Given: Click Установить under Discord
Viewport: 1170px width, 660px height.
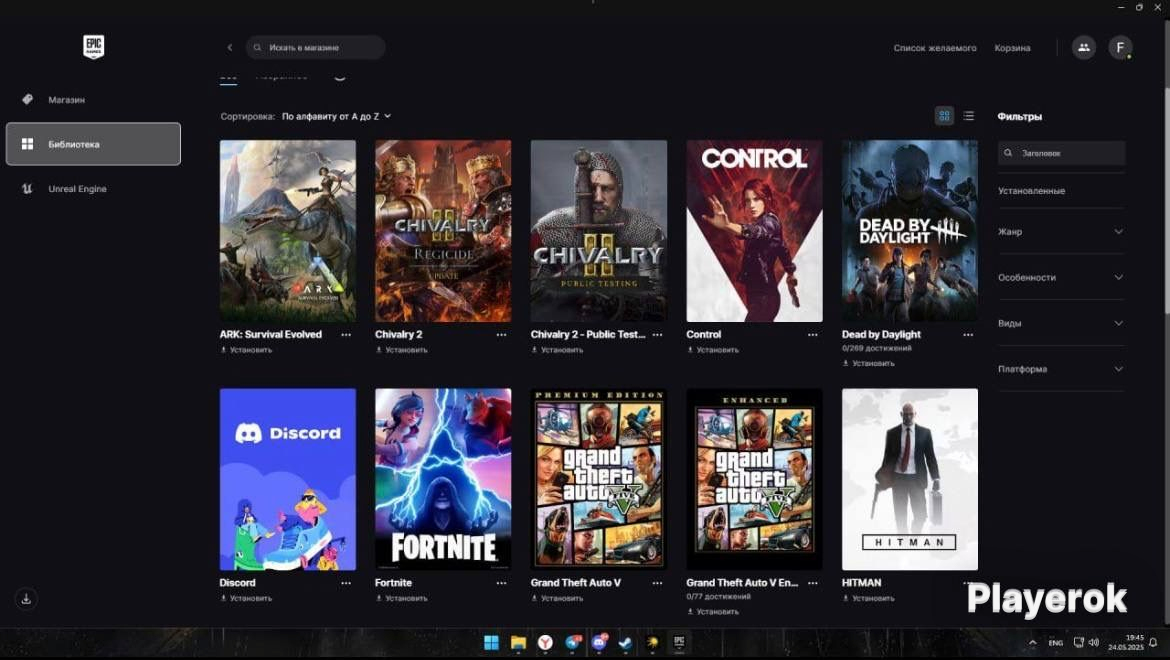Looking at the screenshot, I should click(246, 598).
